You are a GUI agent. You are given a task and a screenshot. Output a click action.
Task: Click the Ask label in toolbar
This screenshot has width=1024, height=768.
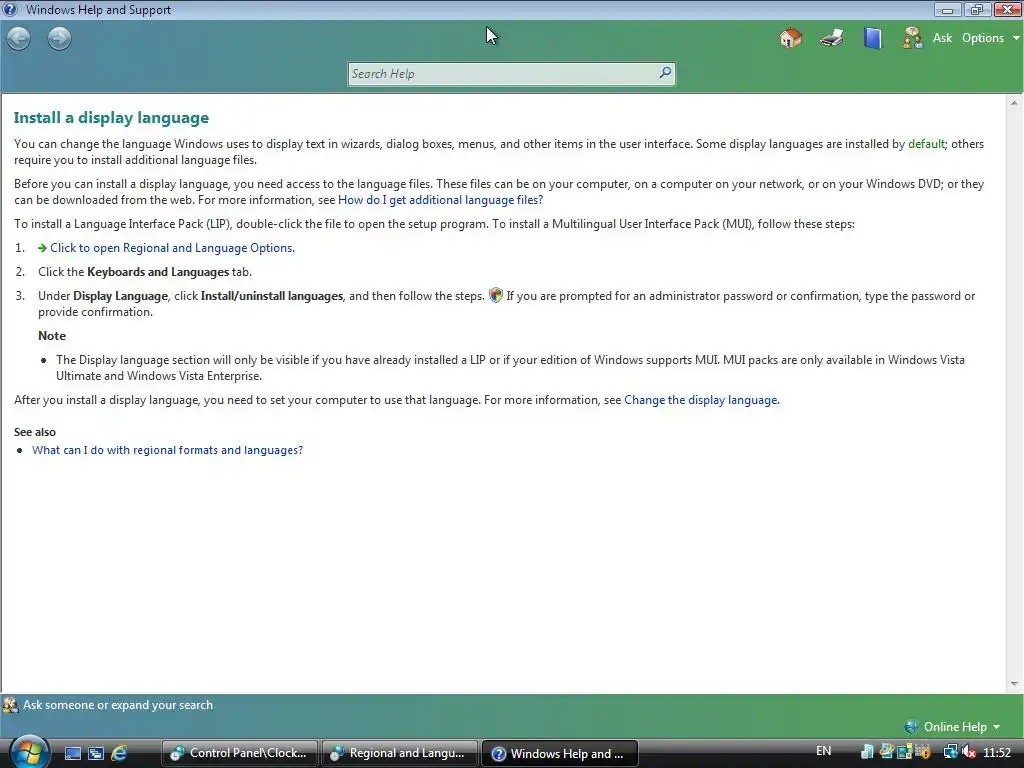click(x=942, y=38)
